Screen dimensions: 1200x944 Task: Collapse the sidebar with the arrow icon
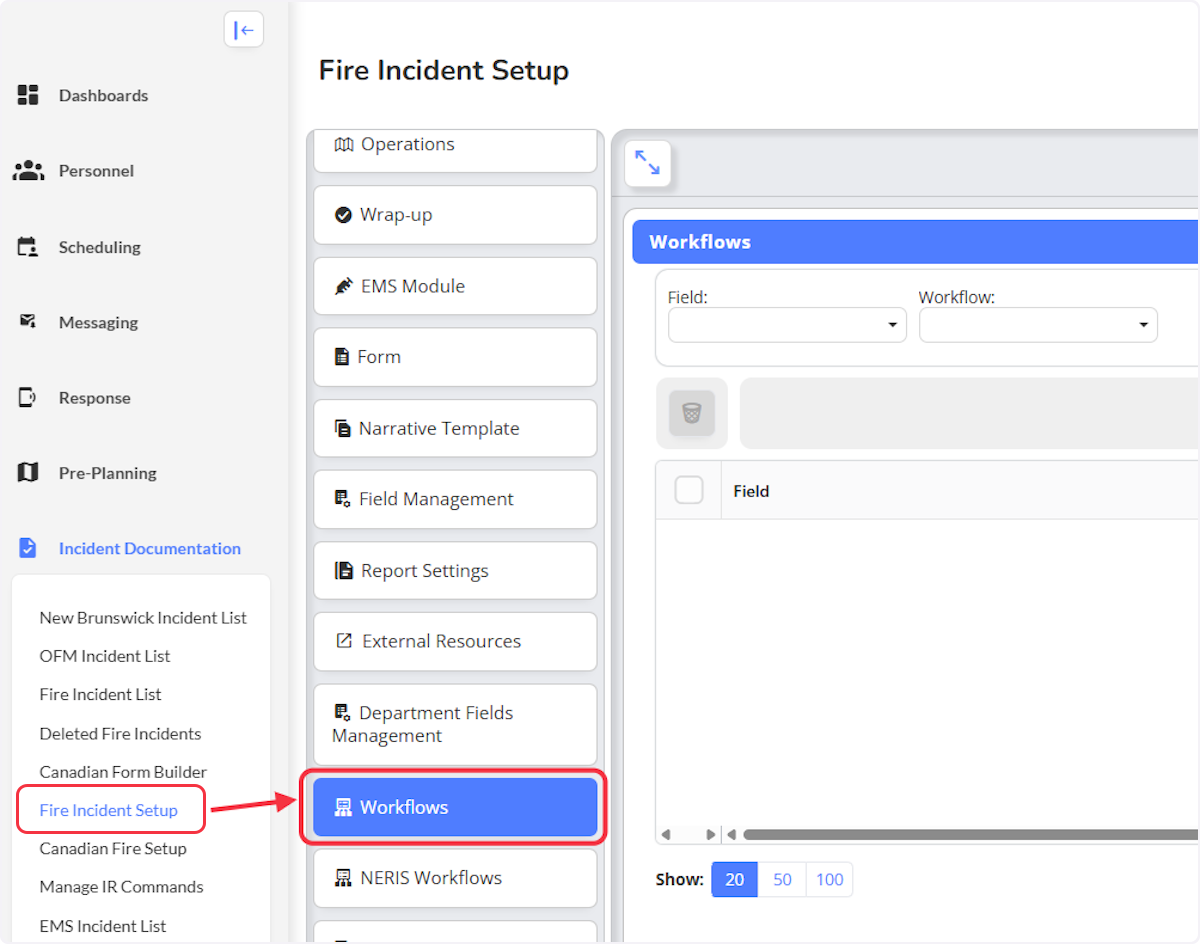244,30
